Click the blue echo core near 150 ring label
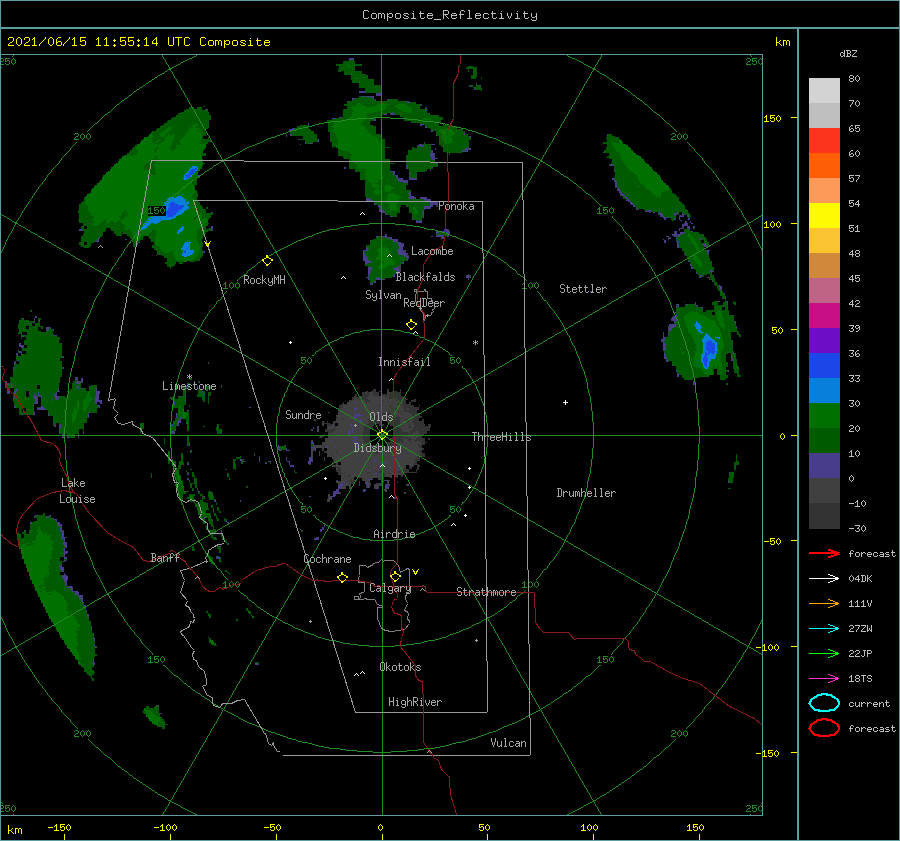This screenshot has height=841, width=900. [174, 210]
